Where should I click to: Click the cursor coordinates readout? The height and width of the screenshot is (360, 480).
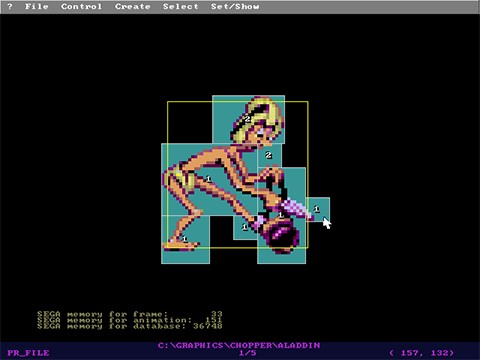coord(422,353)
